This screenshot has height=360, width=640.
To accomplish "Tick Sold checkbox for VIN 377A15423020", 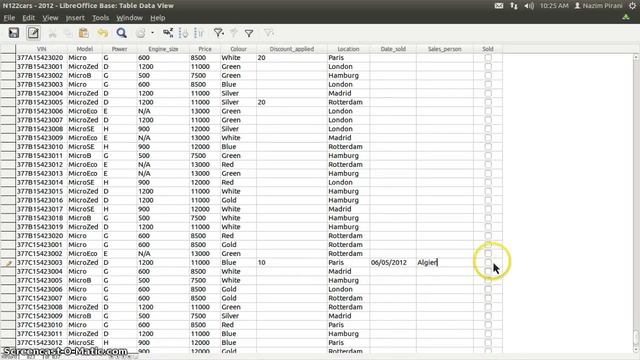I will coord(488,58).
